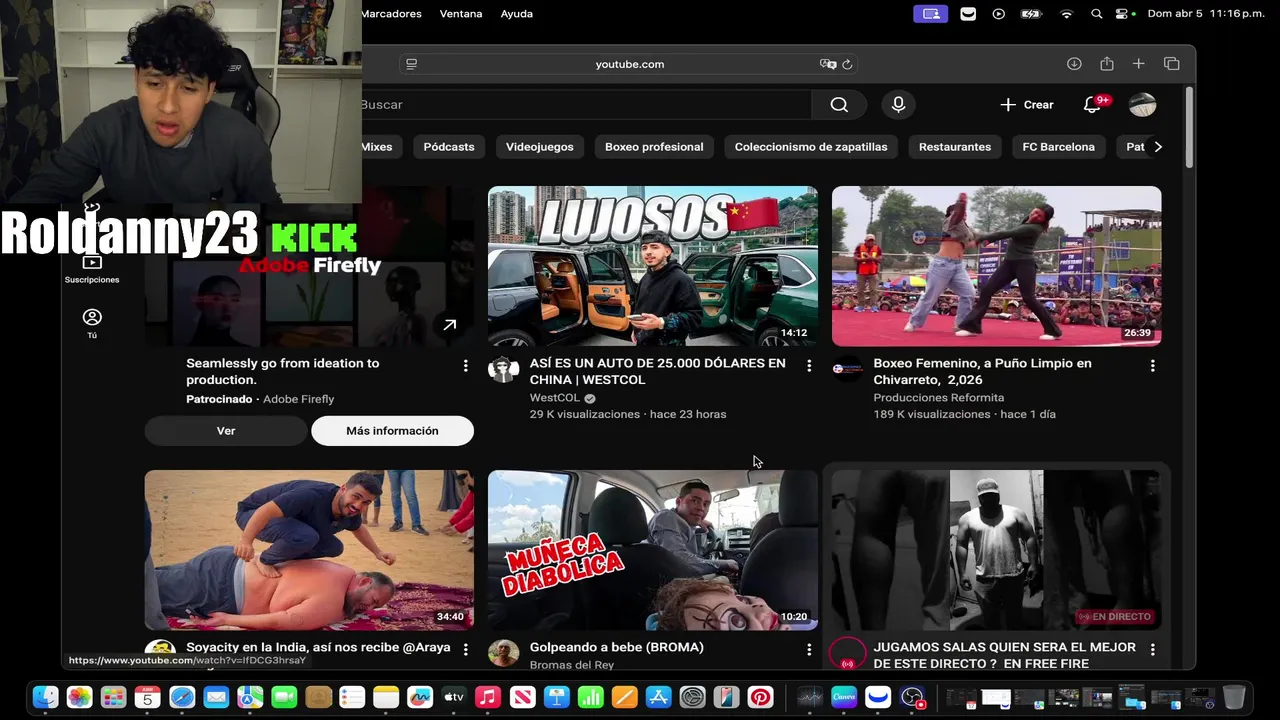Image resolution: width=1280 pixels, height=720 pixels.
Task: Open options menu for Golpeando a bebe video
Action: point(809,650)
